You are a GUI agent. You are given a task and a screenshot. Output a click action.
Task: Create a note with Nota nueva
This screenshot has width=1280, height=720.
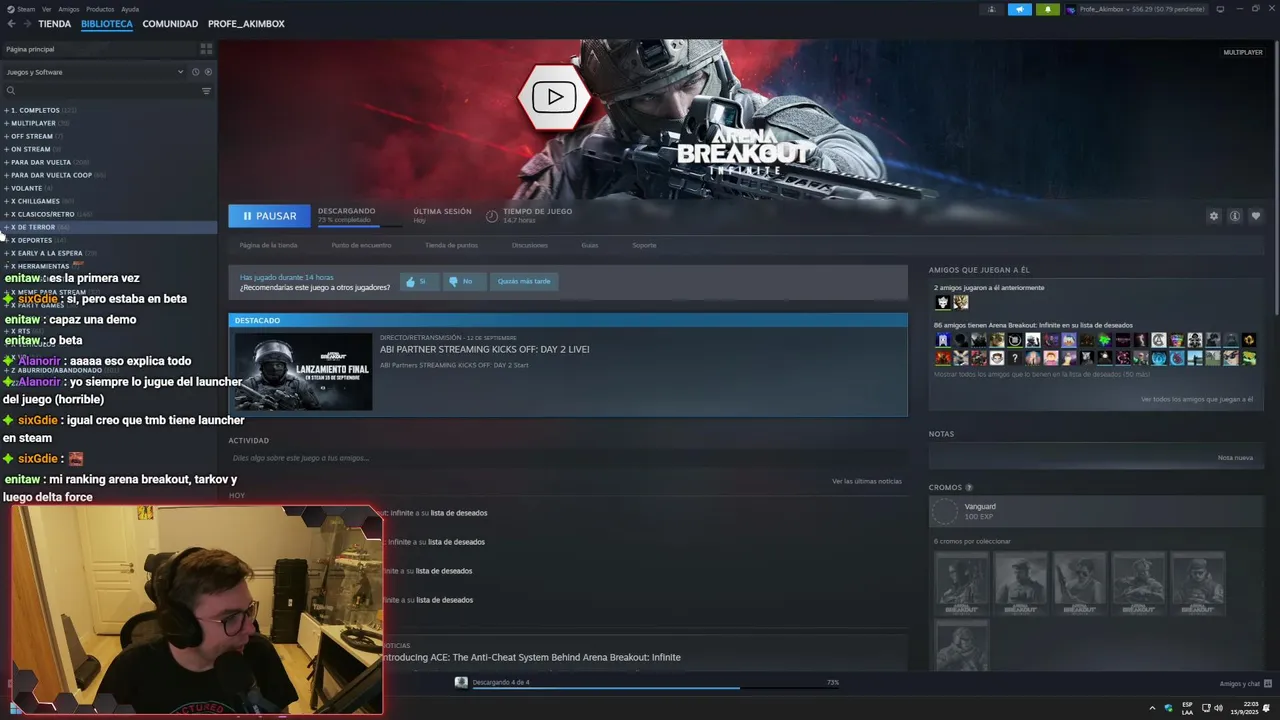(1235, 458)
